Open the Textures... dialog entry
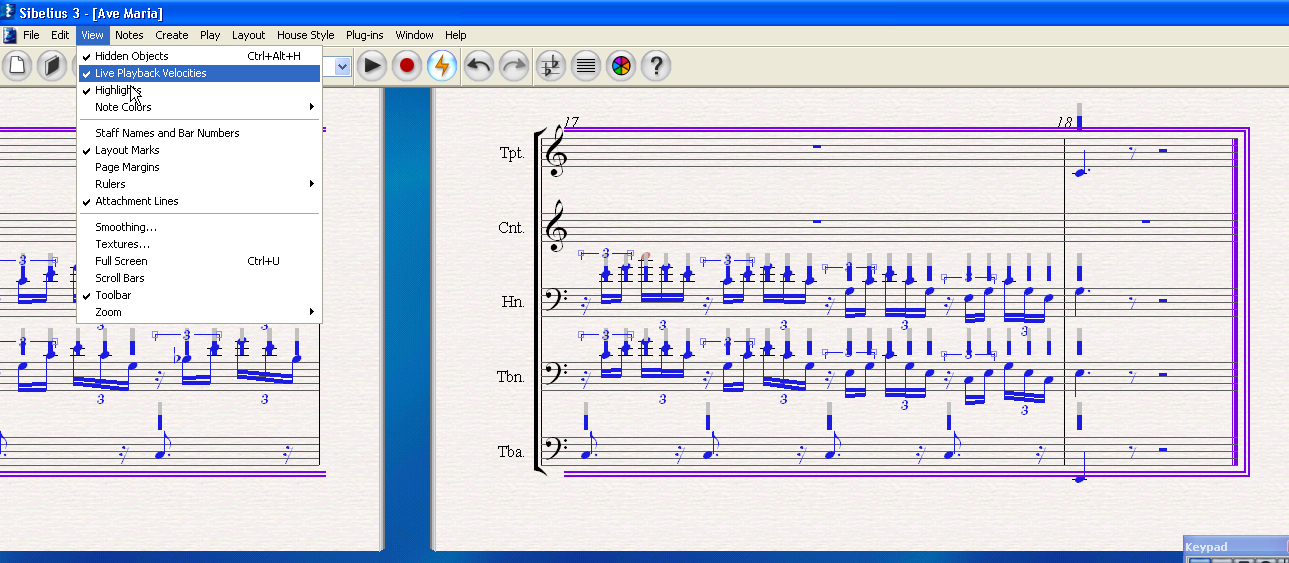1289x563 pixels. click(x=199, y=244)
